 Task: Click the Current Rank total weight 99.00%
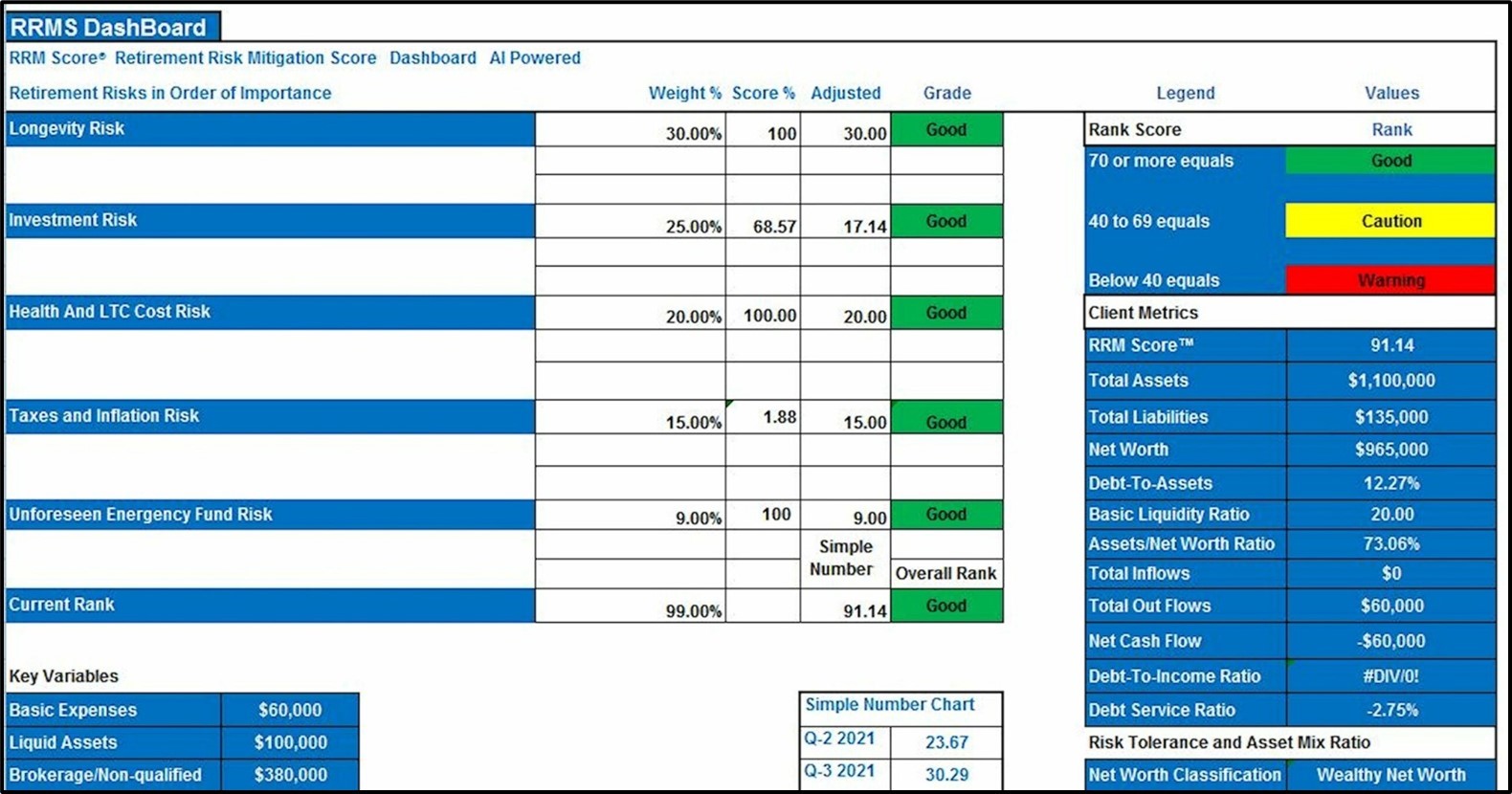click(x=631, y=607)
